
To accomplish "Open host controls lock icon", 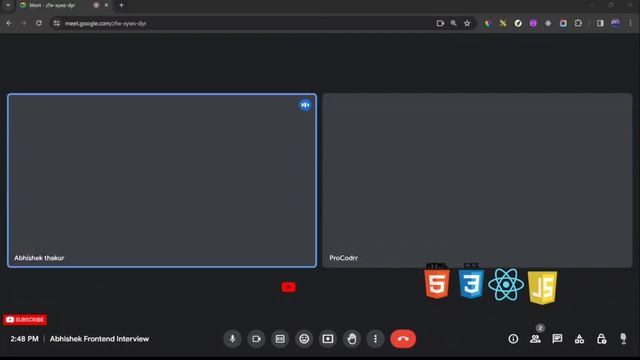I will [601, 339].
